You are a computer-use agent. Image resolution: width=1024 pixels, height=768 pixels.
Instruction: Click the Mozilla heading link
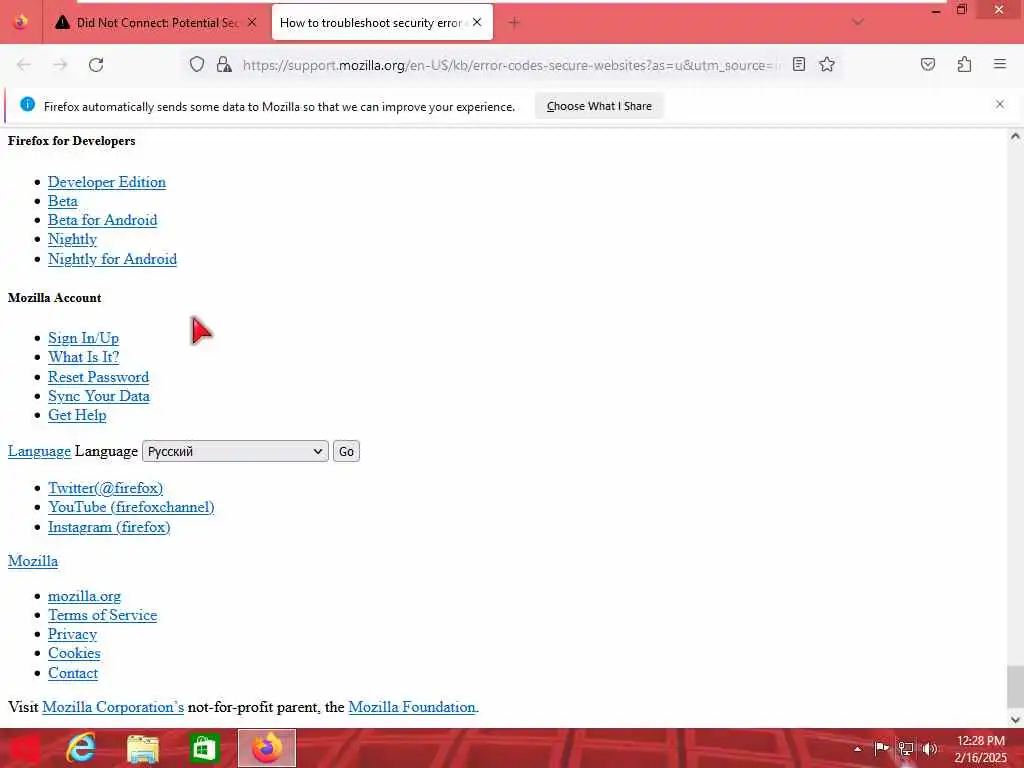[33, 561]
